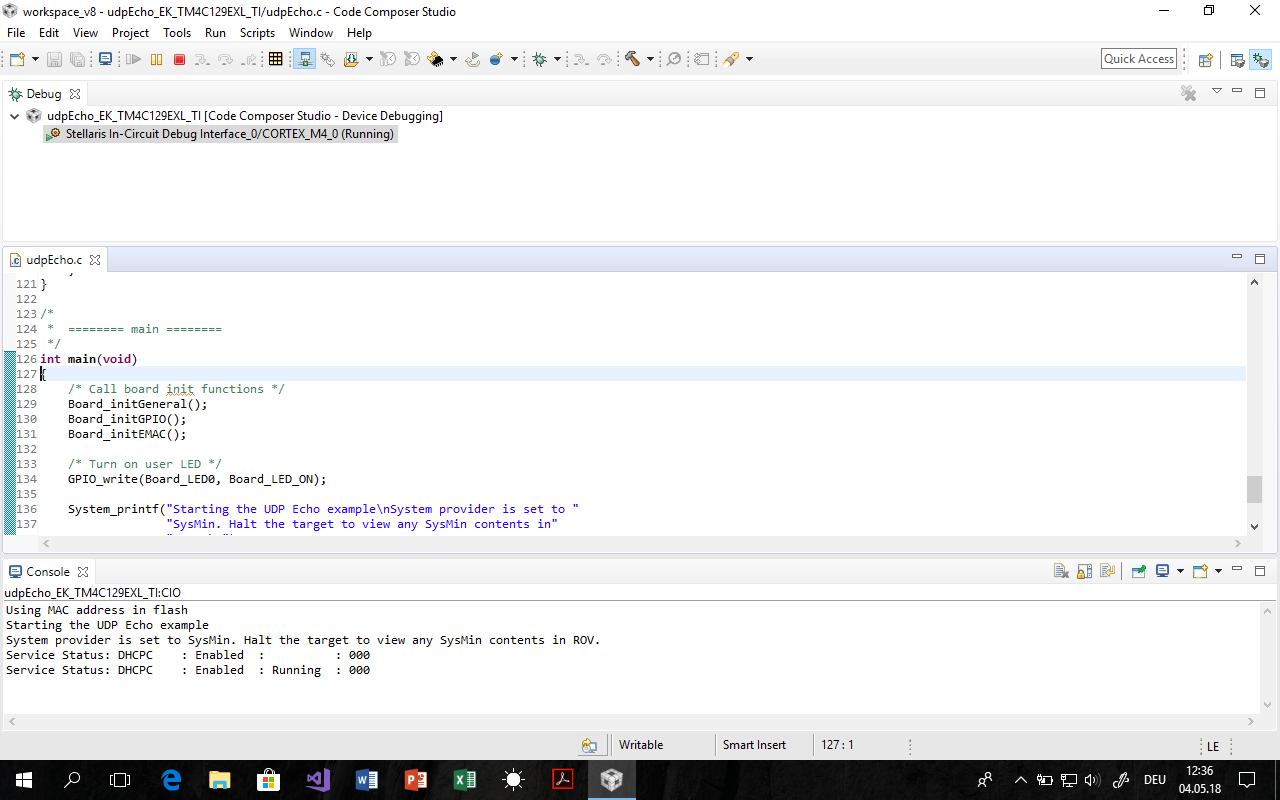This screenshot has height=800, width=1280.
Task: Open the New file dropdown arrow
Action: point(35,60)
